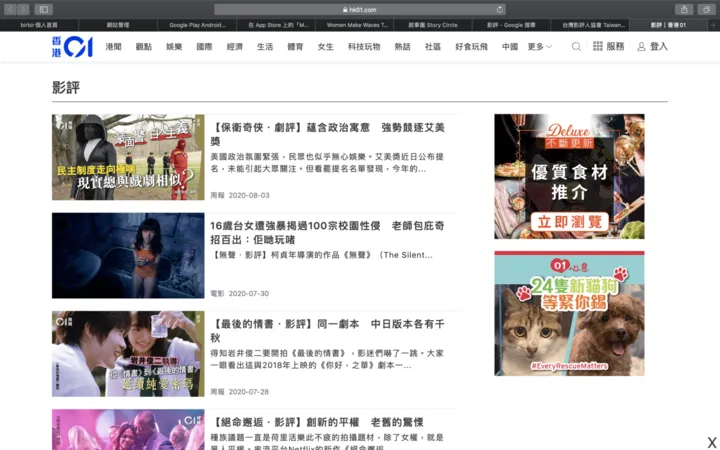Click the 登入 login user icon
The height and width of the screenshot is (450, 720).
642,47
